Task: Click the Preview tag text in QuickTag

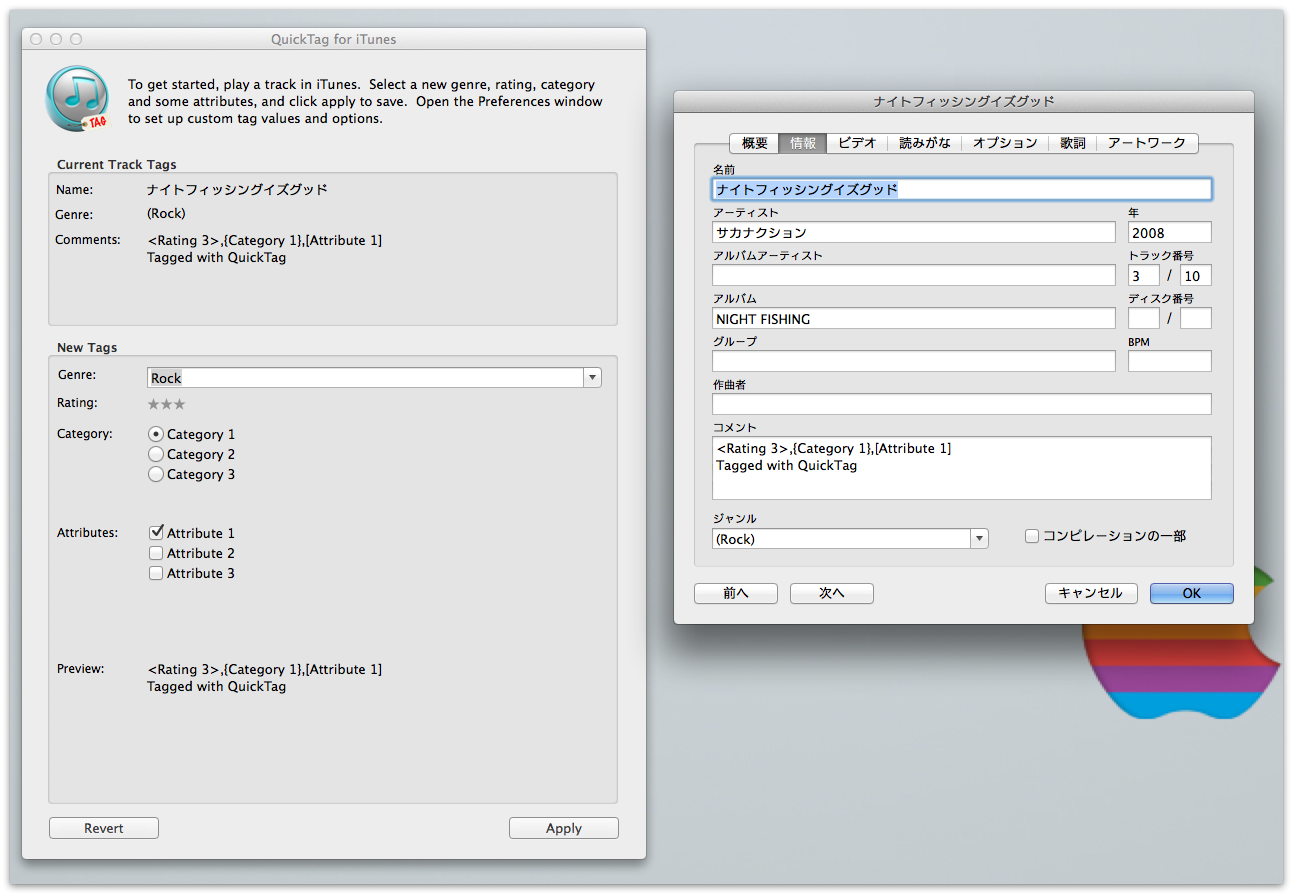Action: pos(264,678)
